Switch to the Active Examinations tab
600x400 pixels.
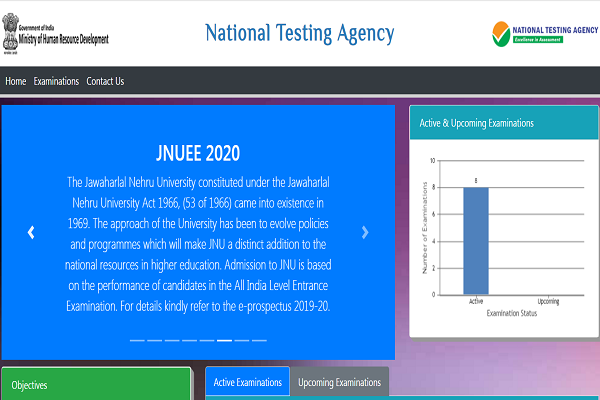[x=248, y=382]
